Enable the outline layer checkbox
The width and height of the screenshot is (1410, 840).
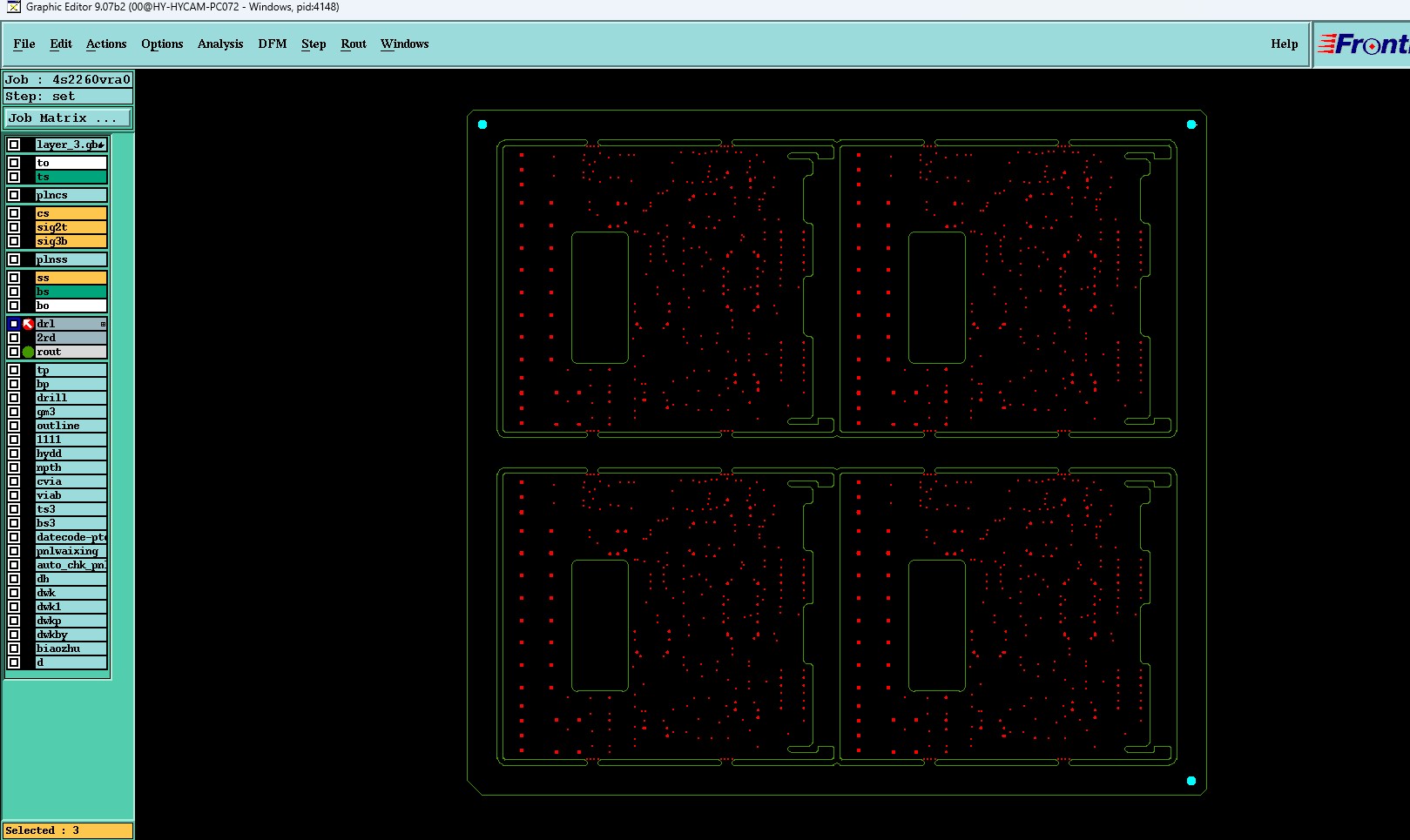(14, 426)
